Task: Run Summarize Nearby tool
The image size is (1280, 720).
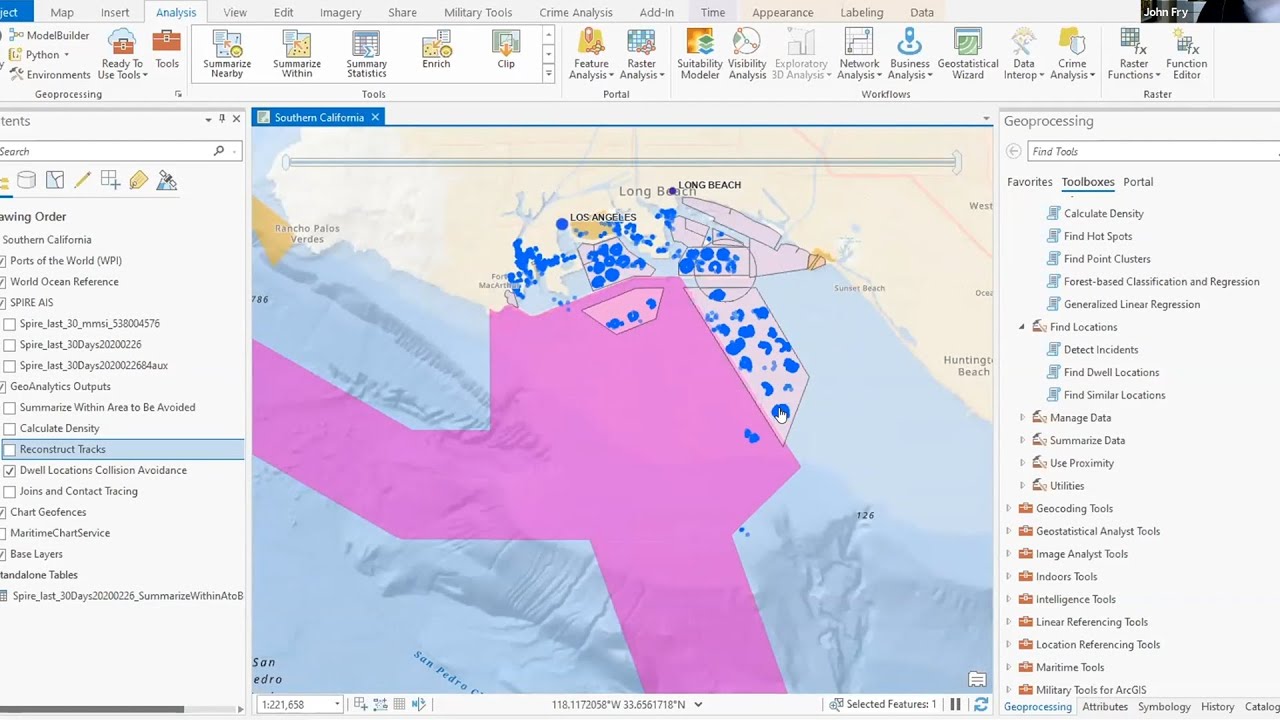Action: [x=227, y=54]
